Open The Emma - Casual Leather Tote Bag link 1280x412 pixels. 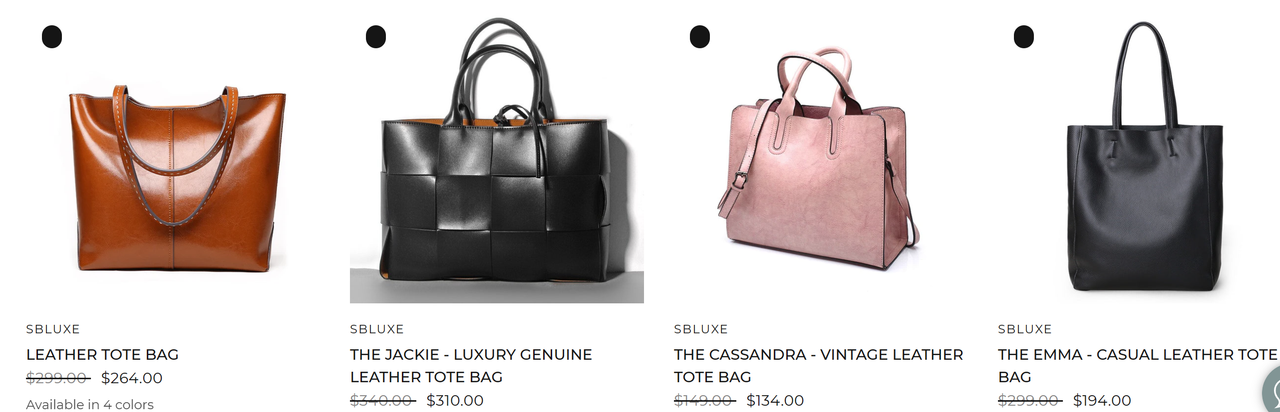(1138, 366)
